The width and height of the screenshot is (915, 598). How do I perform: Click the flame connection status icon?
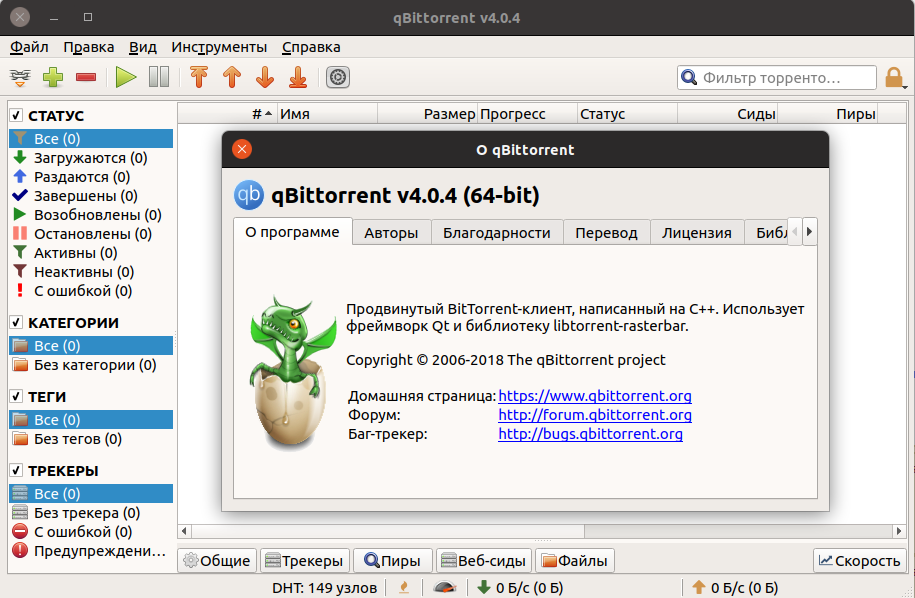404,587
